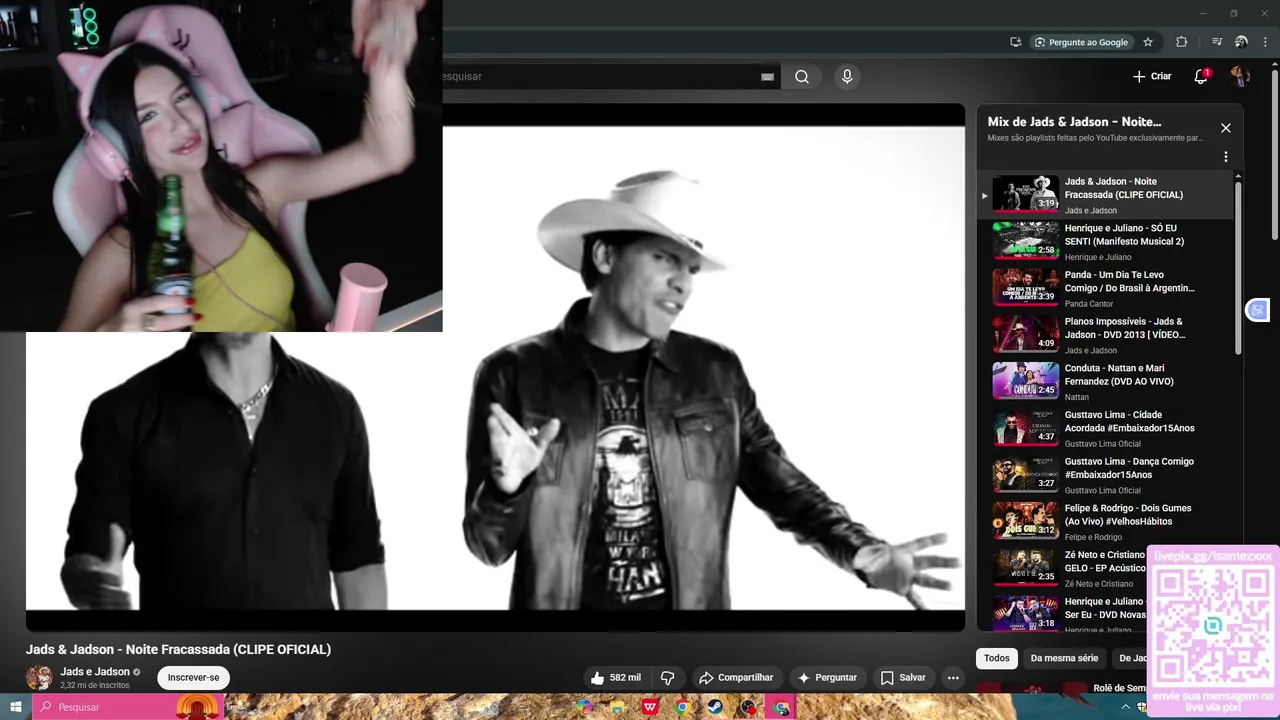This screenshot has height=720, width=1280.
Task: Open Planos Impossíveis video thumbnail
Action: (1025, 334)
